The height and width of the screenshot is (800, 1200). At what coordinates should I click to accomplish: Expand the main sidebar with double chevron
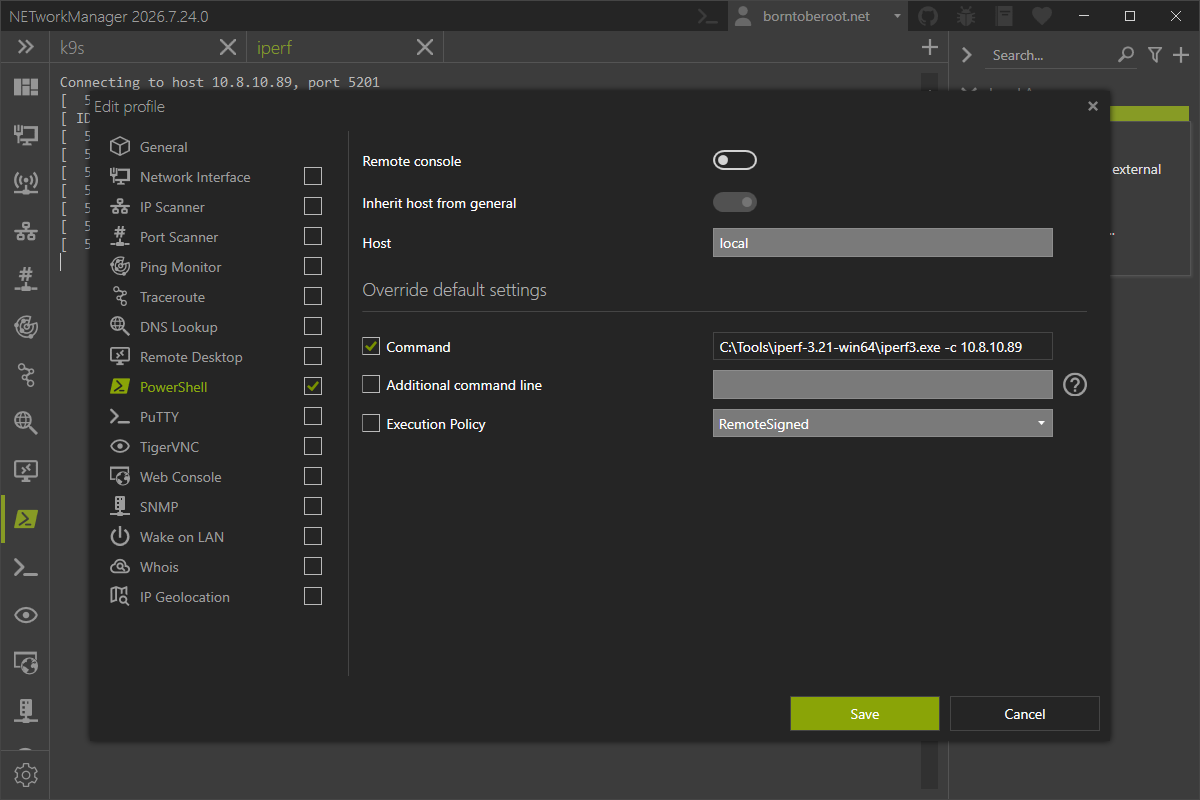(26, 47)
